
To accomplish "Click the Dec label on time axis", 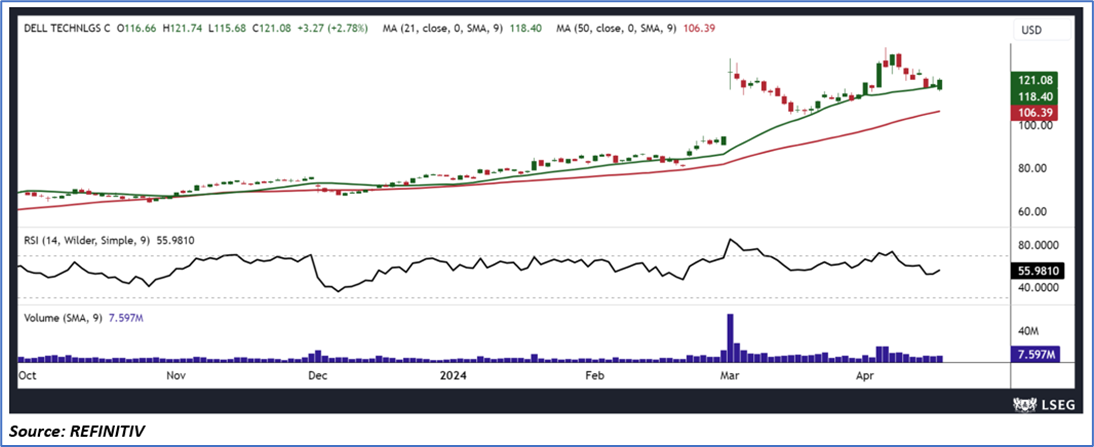I will pyautogui.click(x=317, y=376).
